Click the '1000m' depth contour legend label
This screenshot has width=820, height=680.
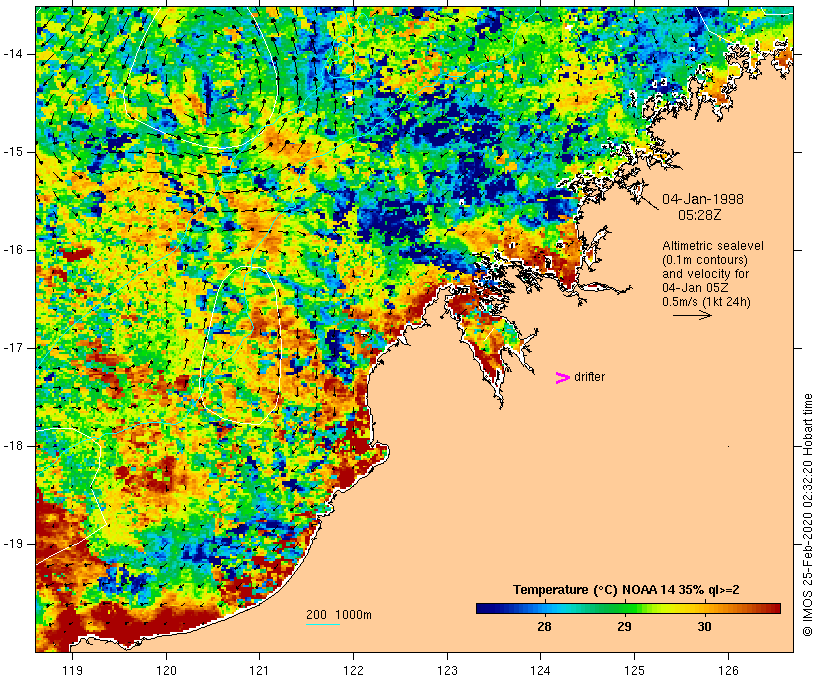(x=353, y=615)
